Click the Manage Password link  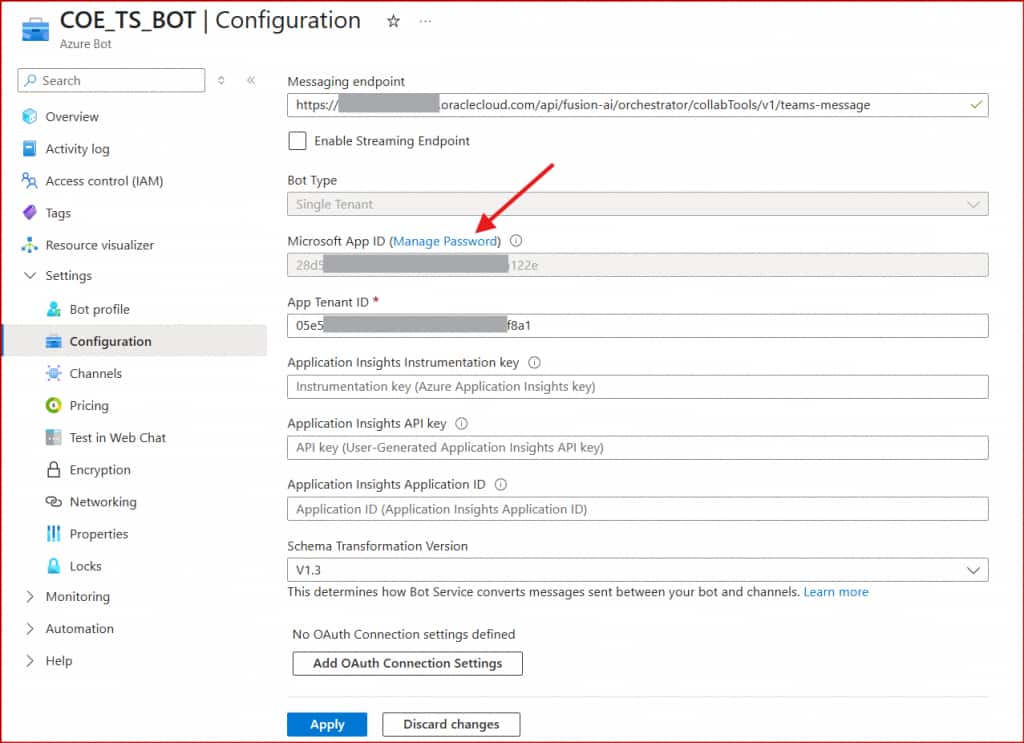pos(445,241)
